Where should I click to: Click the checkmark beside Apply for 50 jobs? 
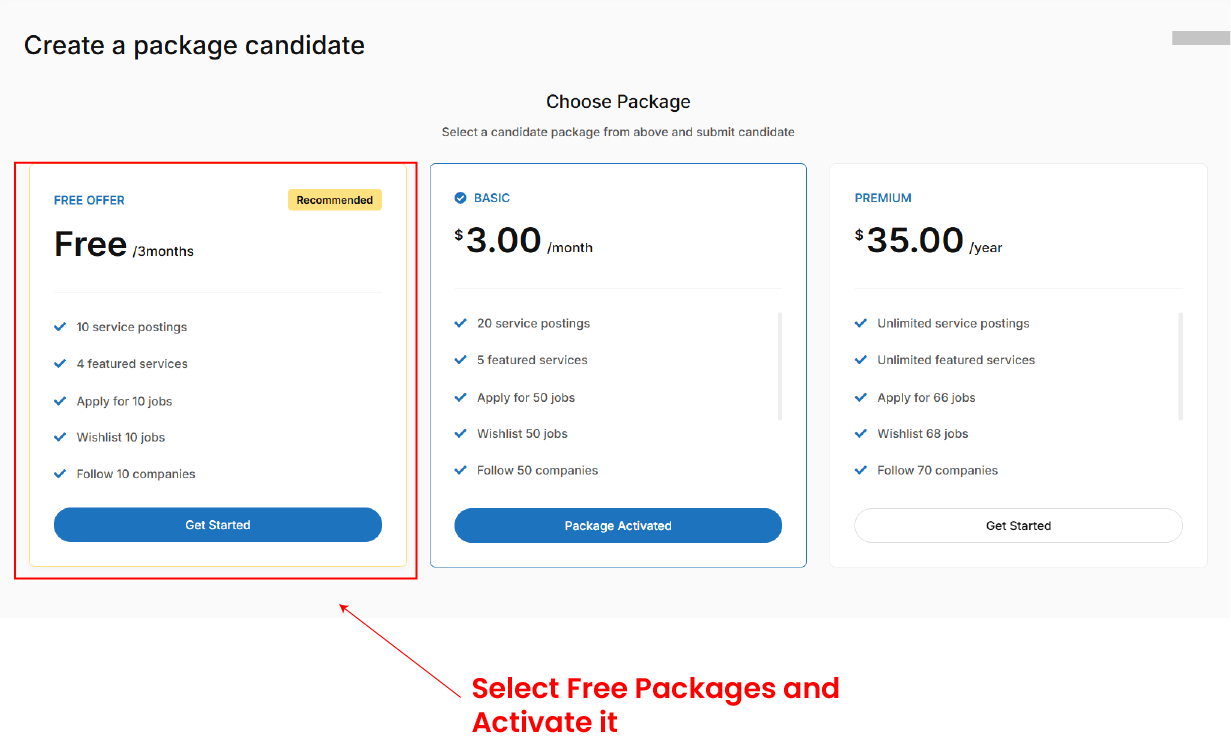(x=460, y=397)
